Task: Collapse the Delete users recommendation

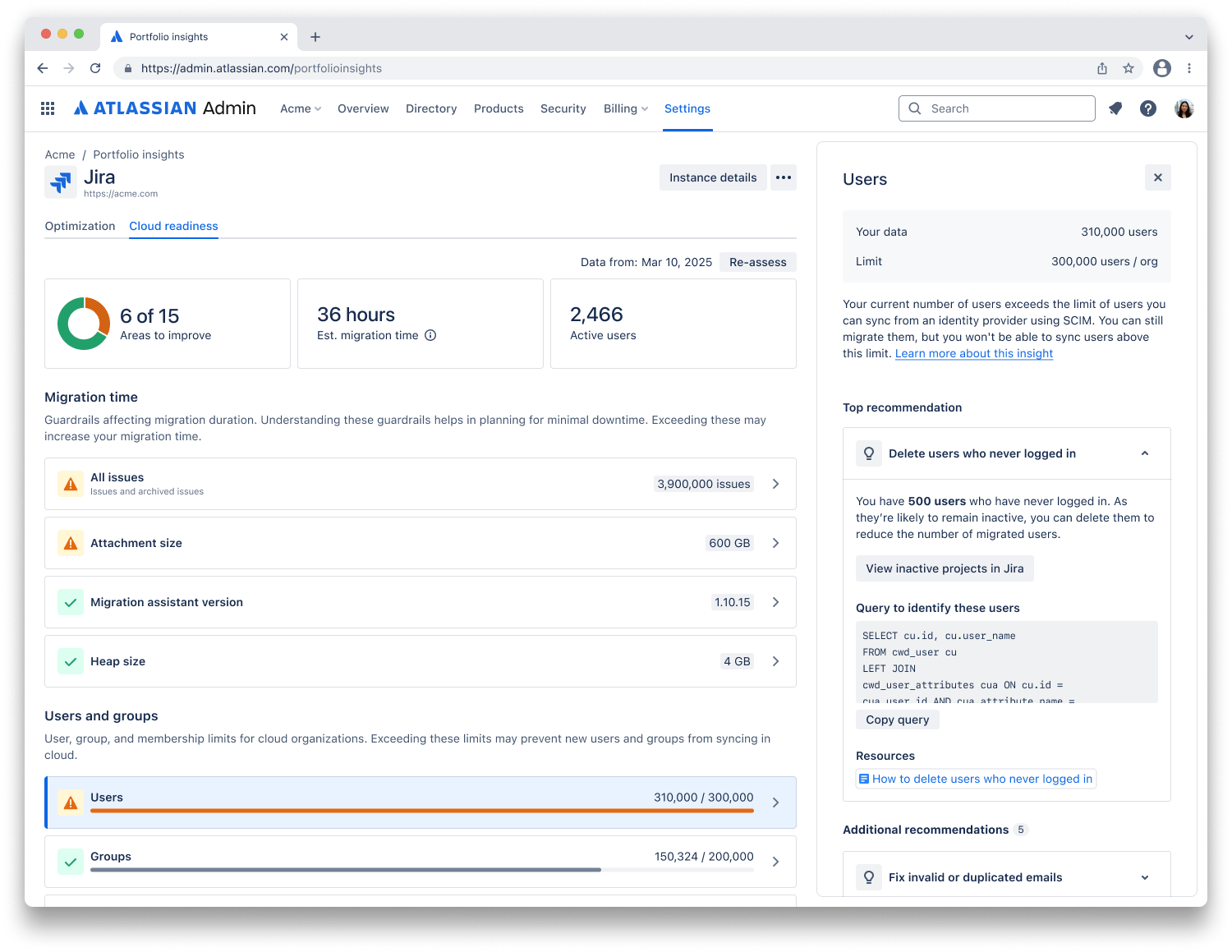Action: coord(1144,453)
